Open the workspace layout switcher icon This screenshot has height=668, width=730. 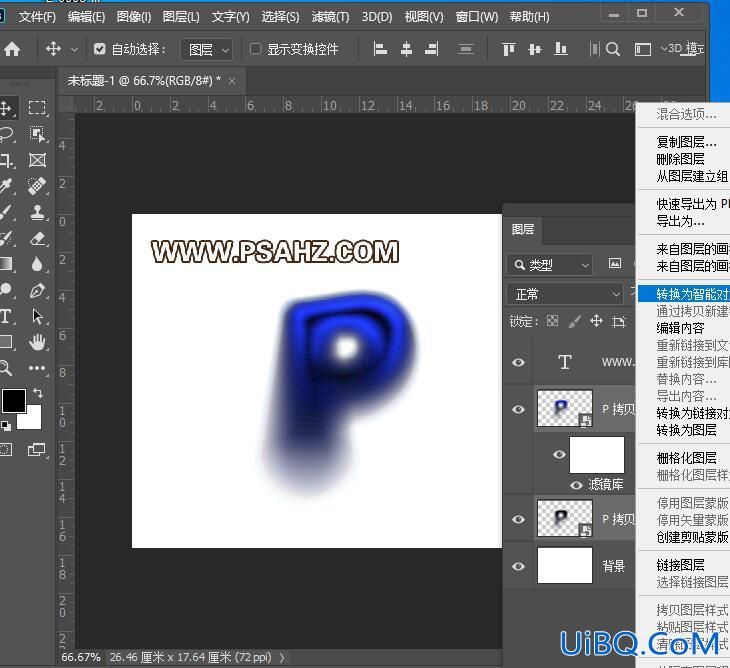point(643,49)
